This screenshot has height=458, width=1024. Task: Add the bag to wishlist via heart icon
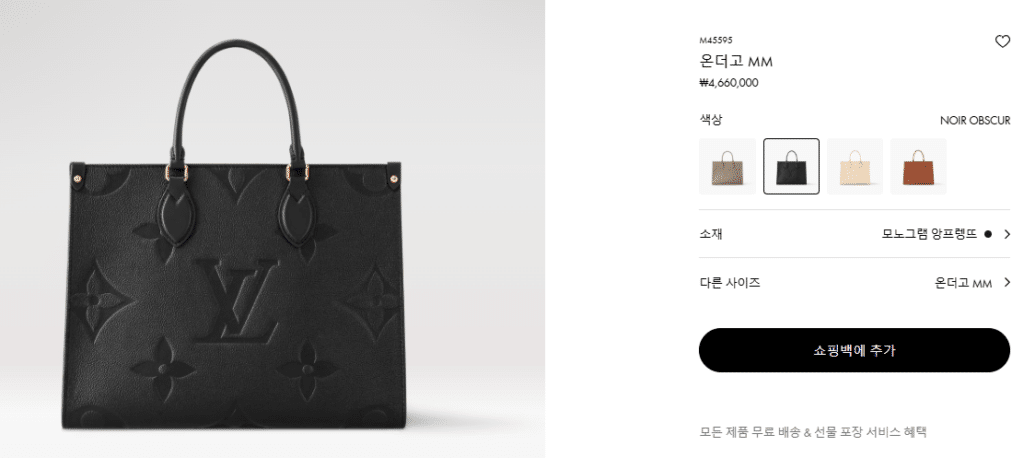point(1002,42)
